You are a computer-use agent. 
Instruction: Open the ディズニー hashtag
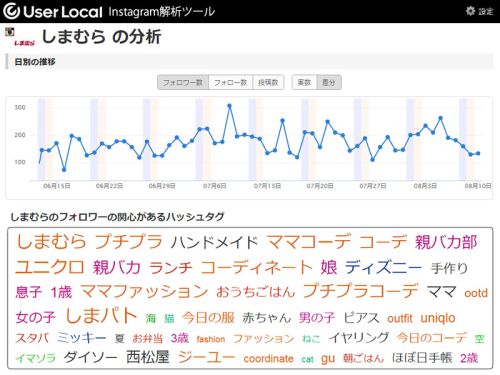click(x=383, y=267)
